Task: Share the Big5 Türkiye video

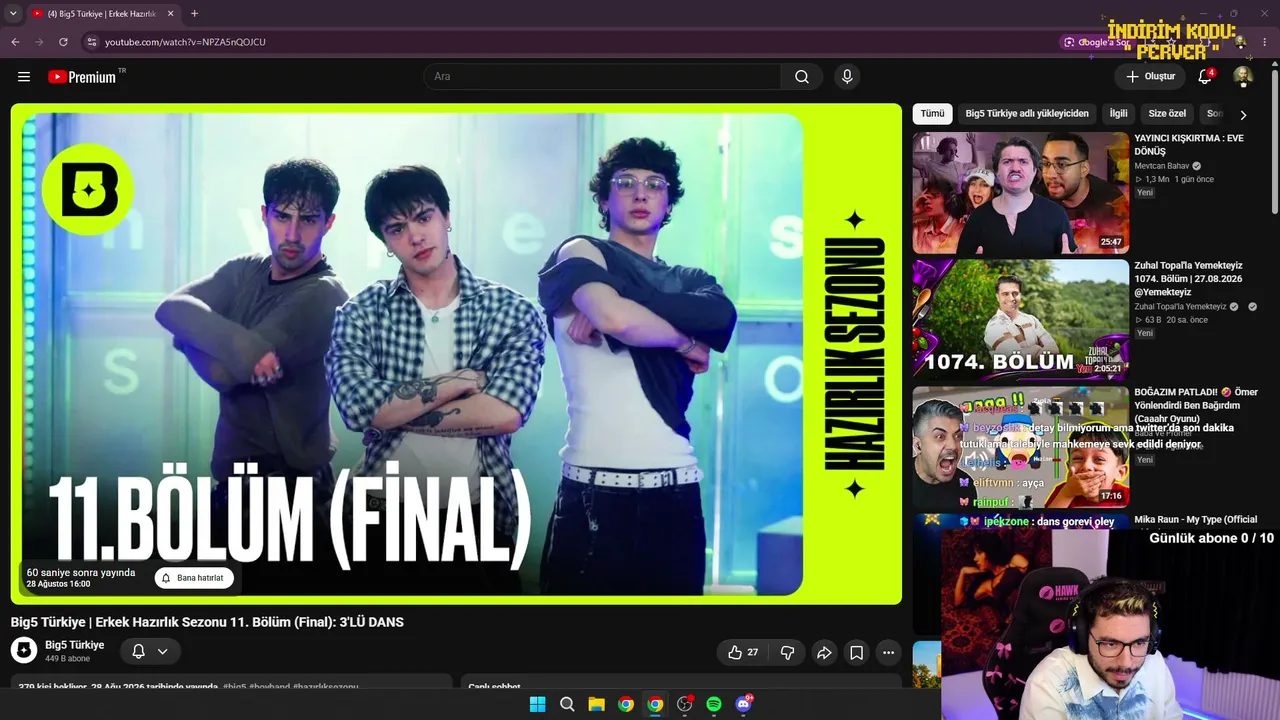Action: 824,652
